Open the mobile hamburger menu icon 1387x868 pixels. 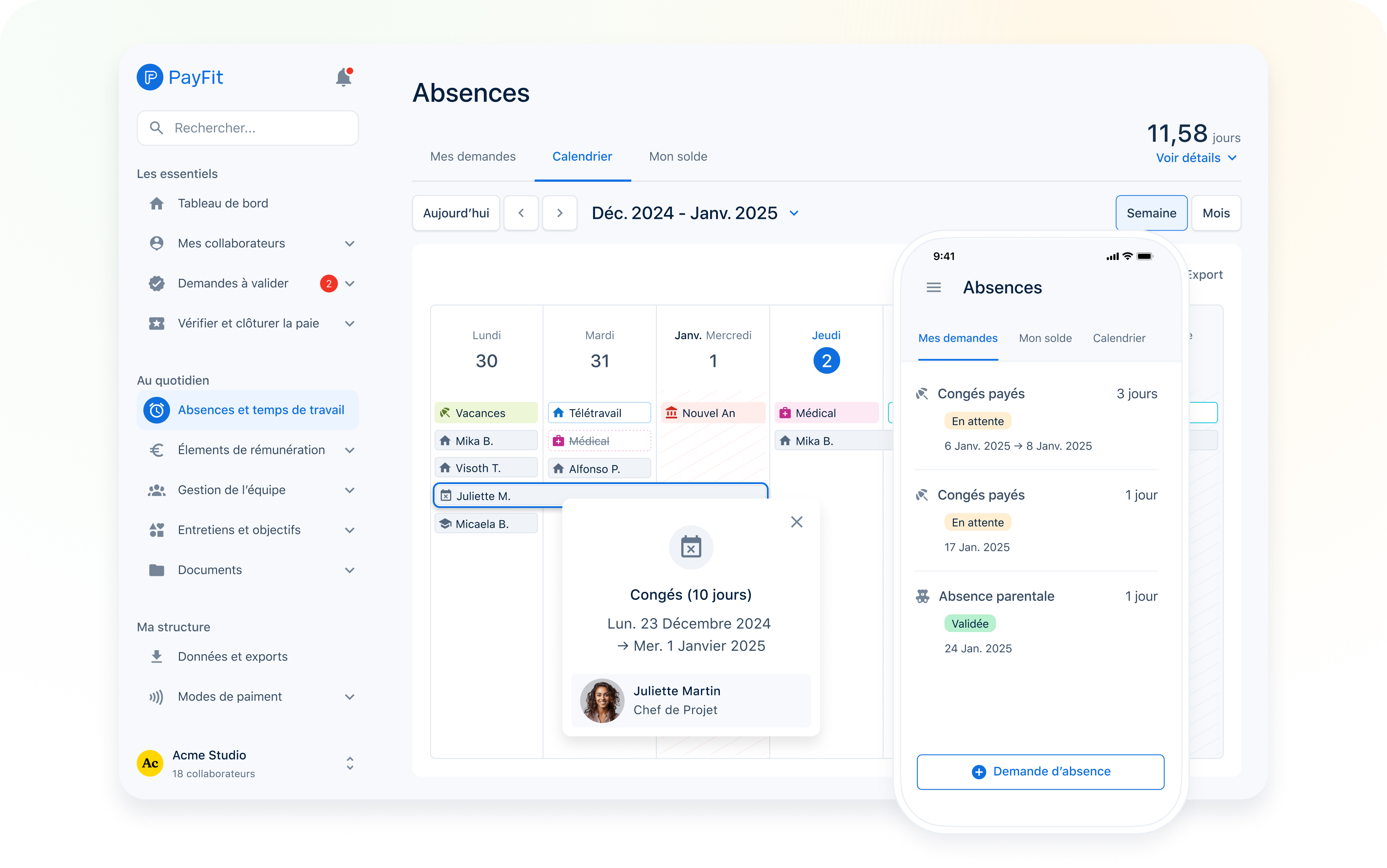[933, 288]
